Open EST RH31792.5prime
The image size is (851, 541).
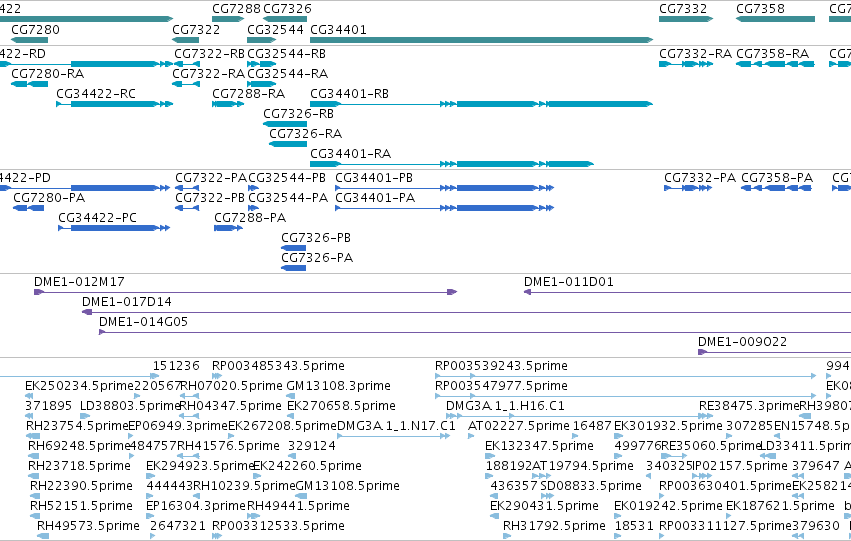(x=507, y=536)
